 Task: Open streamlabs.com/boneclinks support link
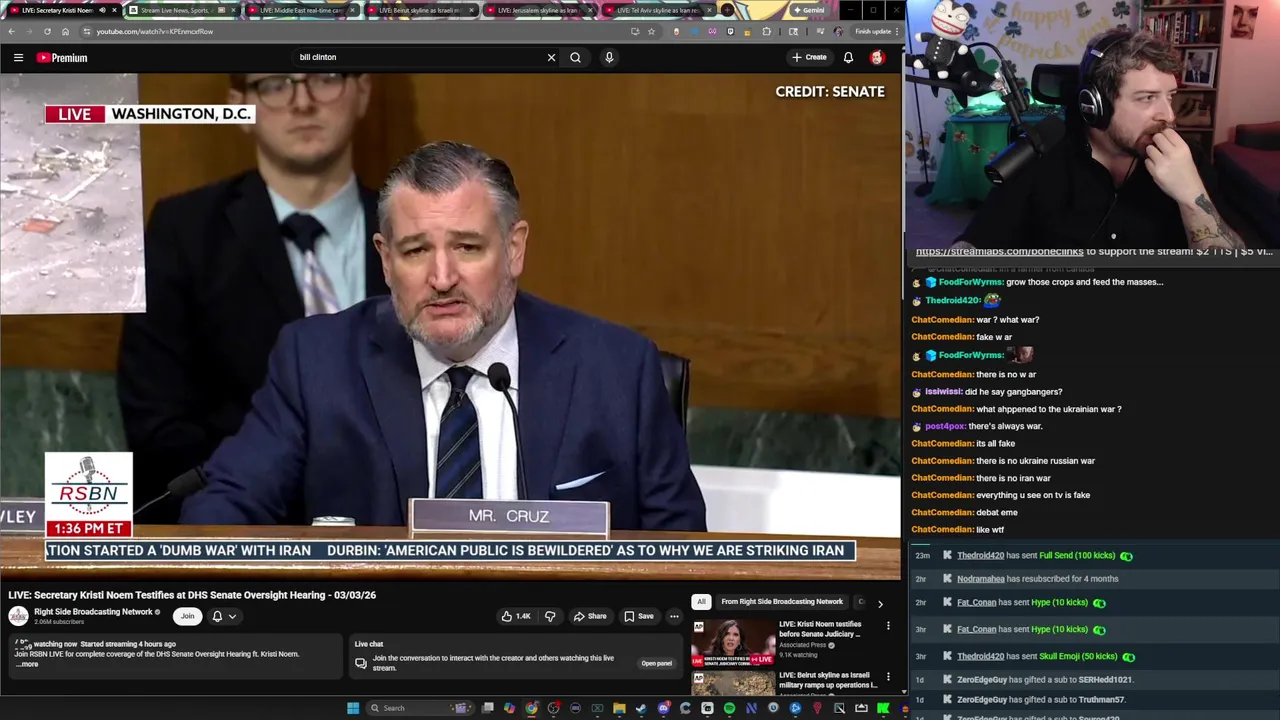coord(999,252)
